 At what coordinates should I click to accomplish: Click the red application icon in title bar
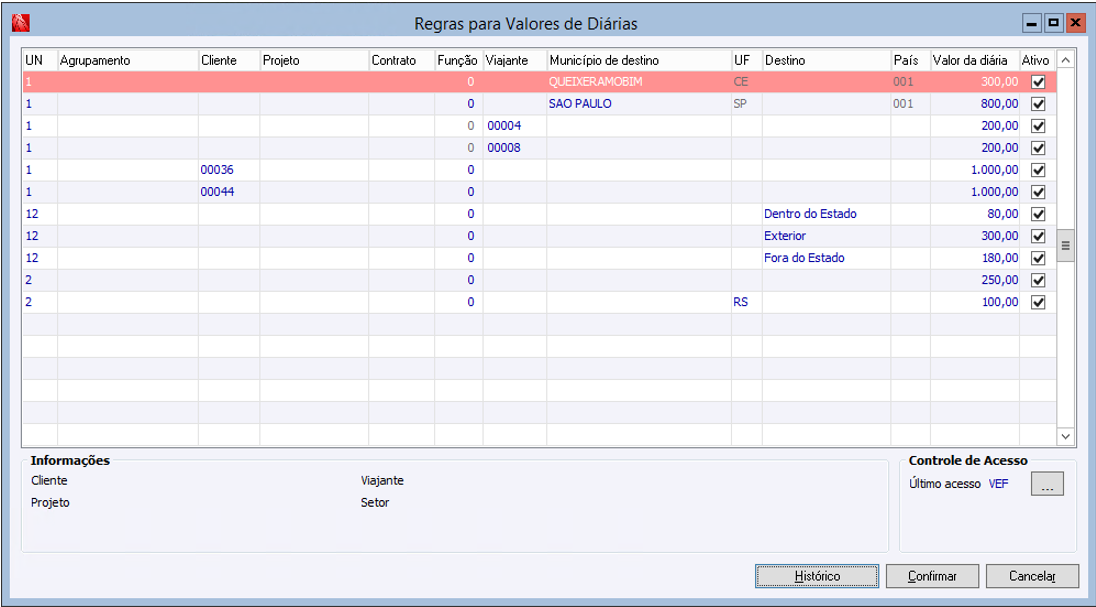(20, 24)
